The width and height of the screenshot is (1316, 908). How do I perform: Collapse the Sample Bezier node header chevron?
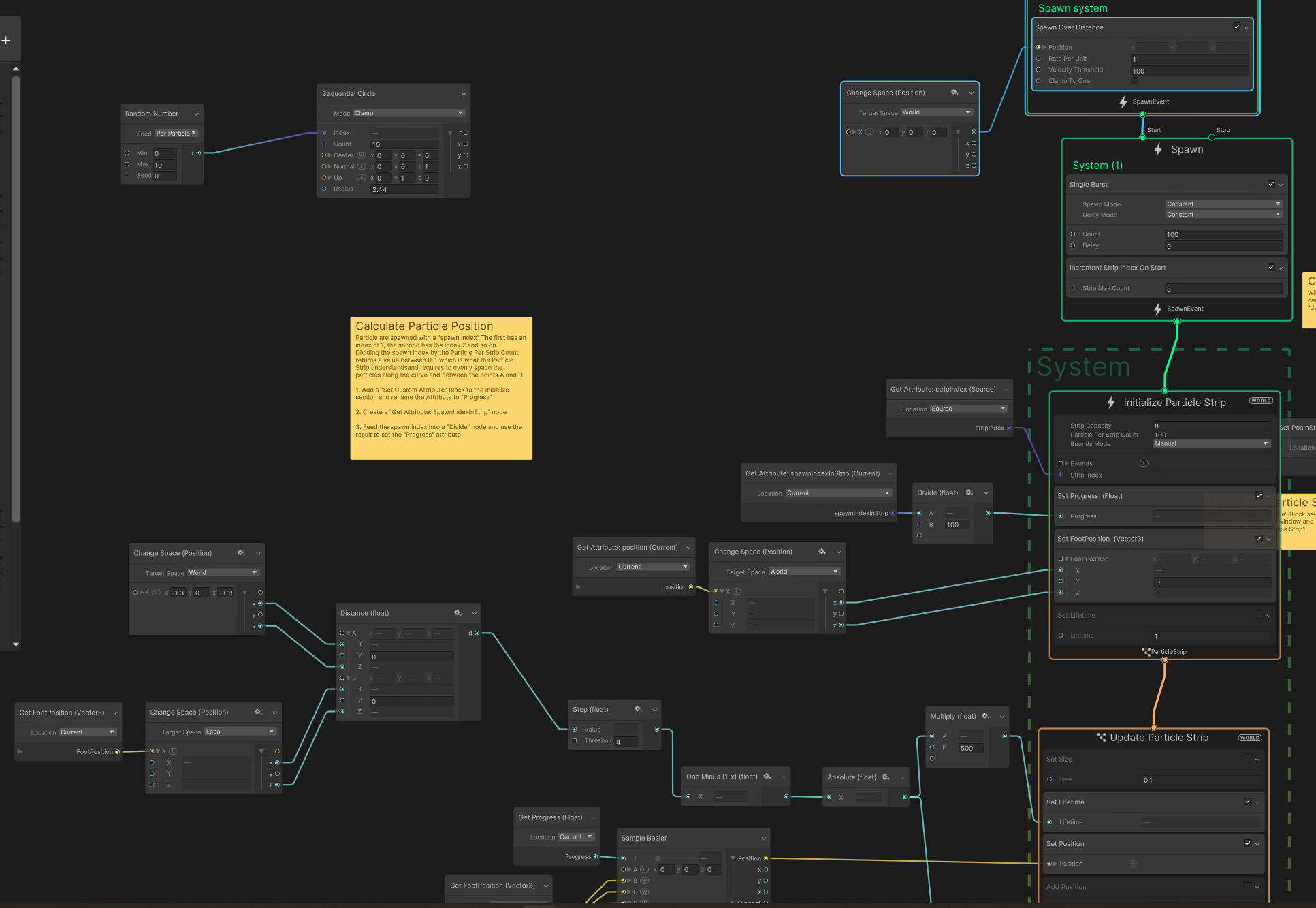(764, 837)
